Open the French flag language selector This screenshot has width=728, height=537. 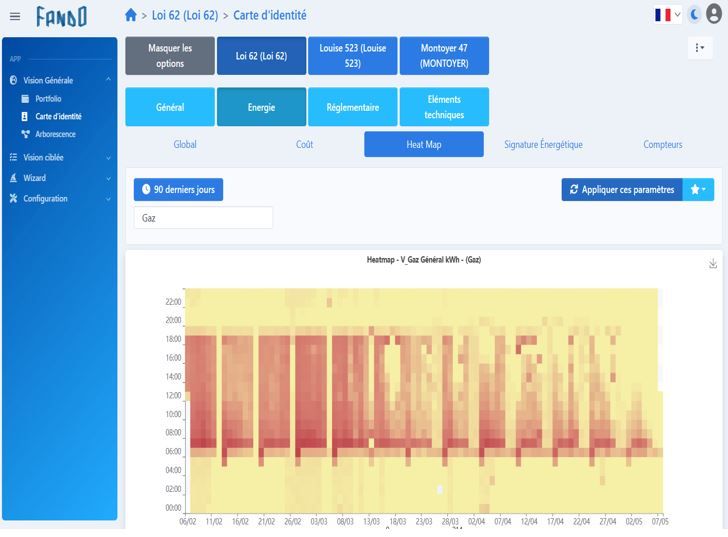pos(667,15)
